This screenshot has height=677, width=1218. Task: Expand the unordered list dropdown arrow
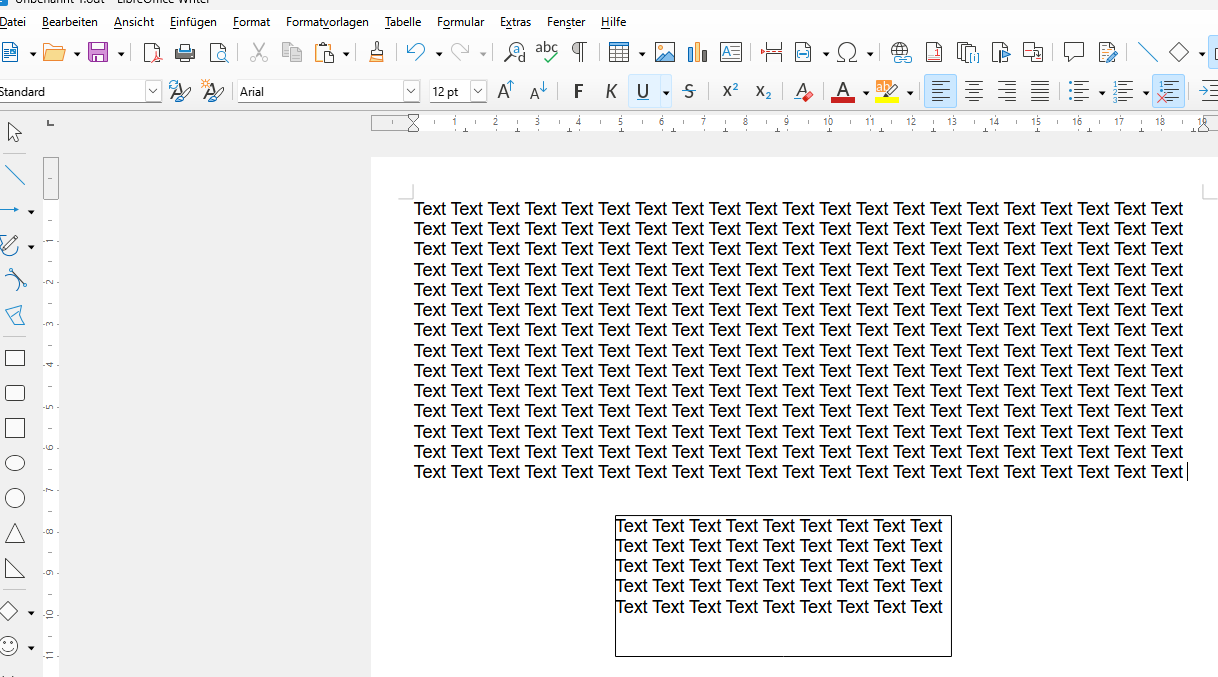point(1101,92)
